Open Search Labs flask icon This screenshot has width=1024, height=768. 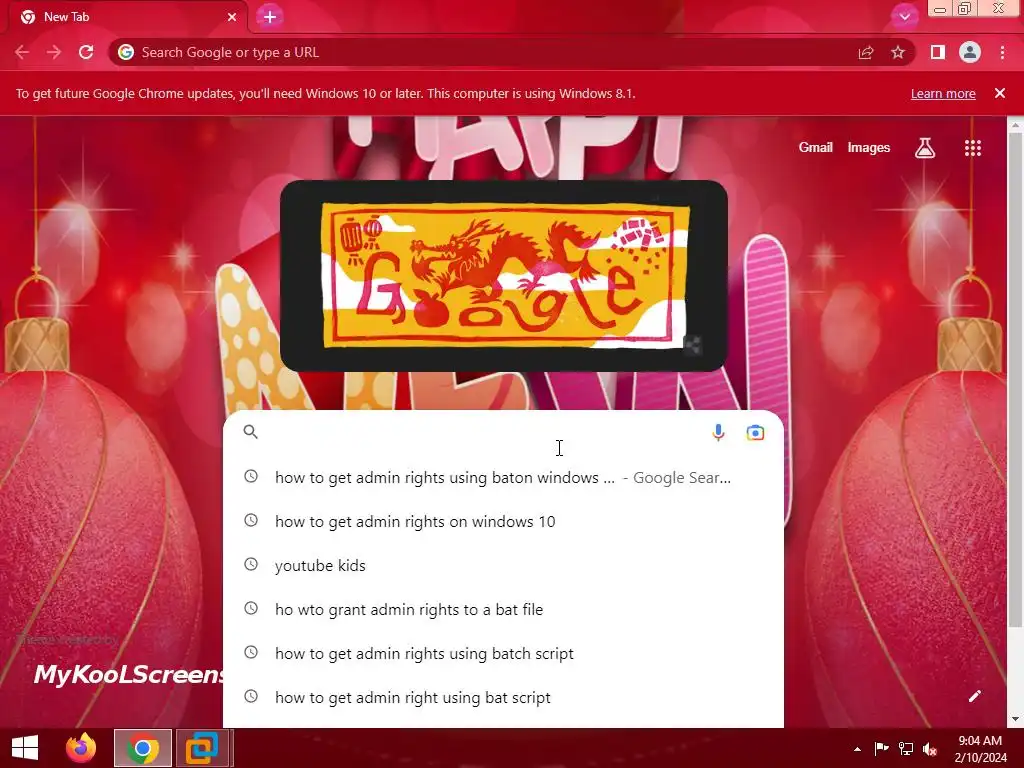pos(925,148)
